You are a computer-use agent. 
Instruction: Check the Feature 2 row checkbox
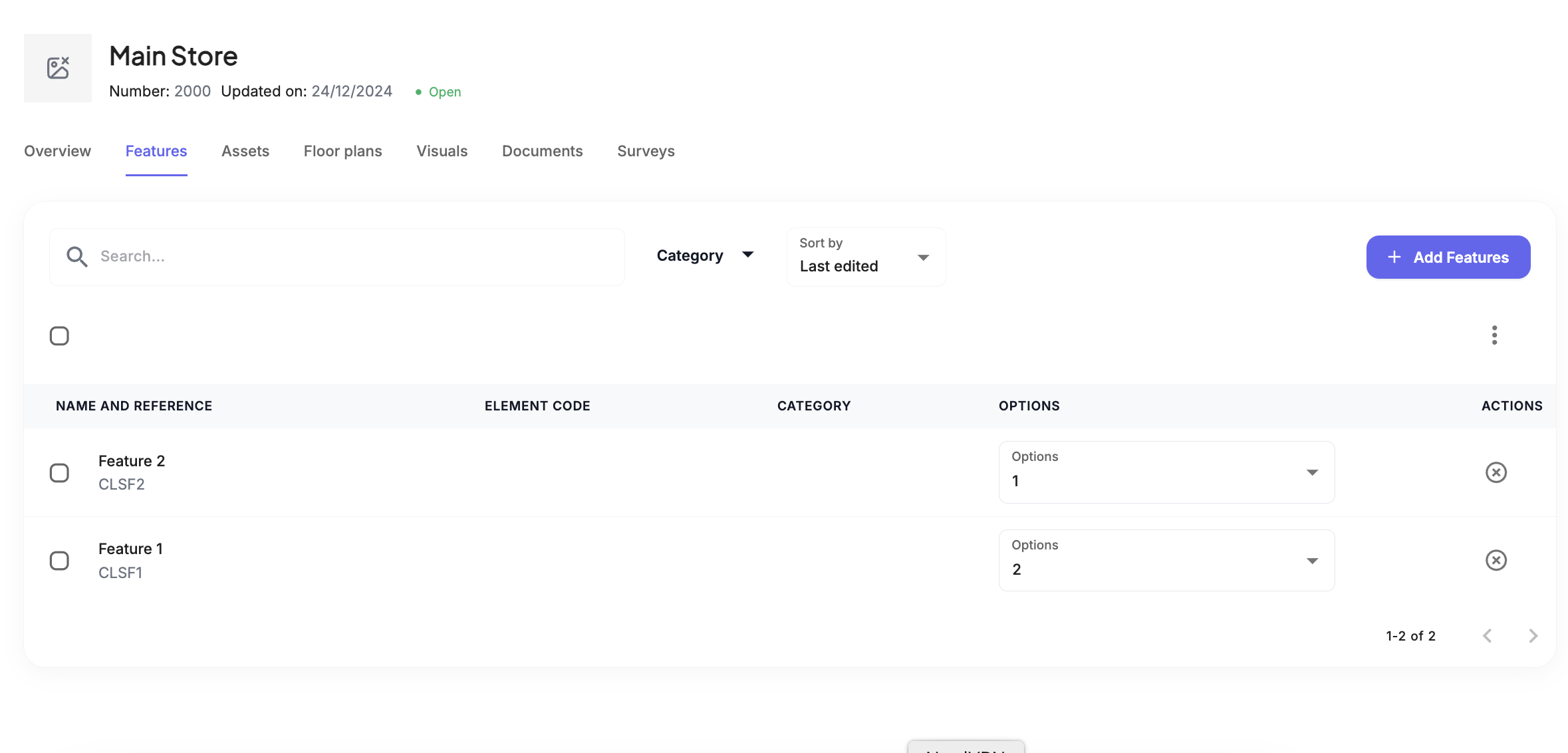click(x=59, y=473)
